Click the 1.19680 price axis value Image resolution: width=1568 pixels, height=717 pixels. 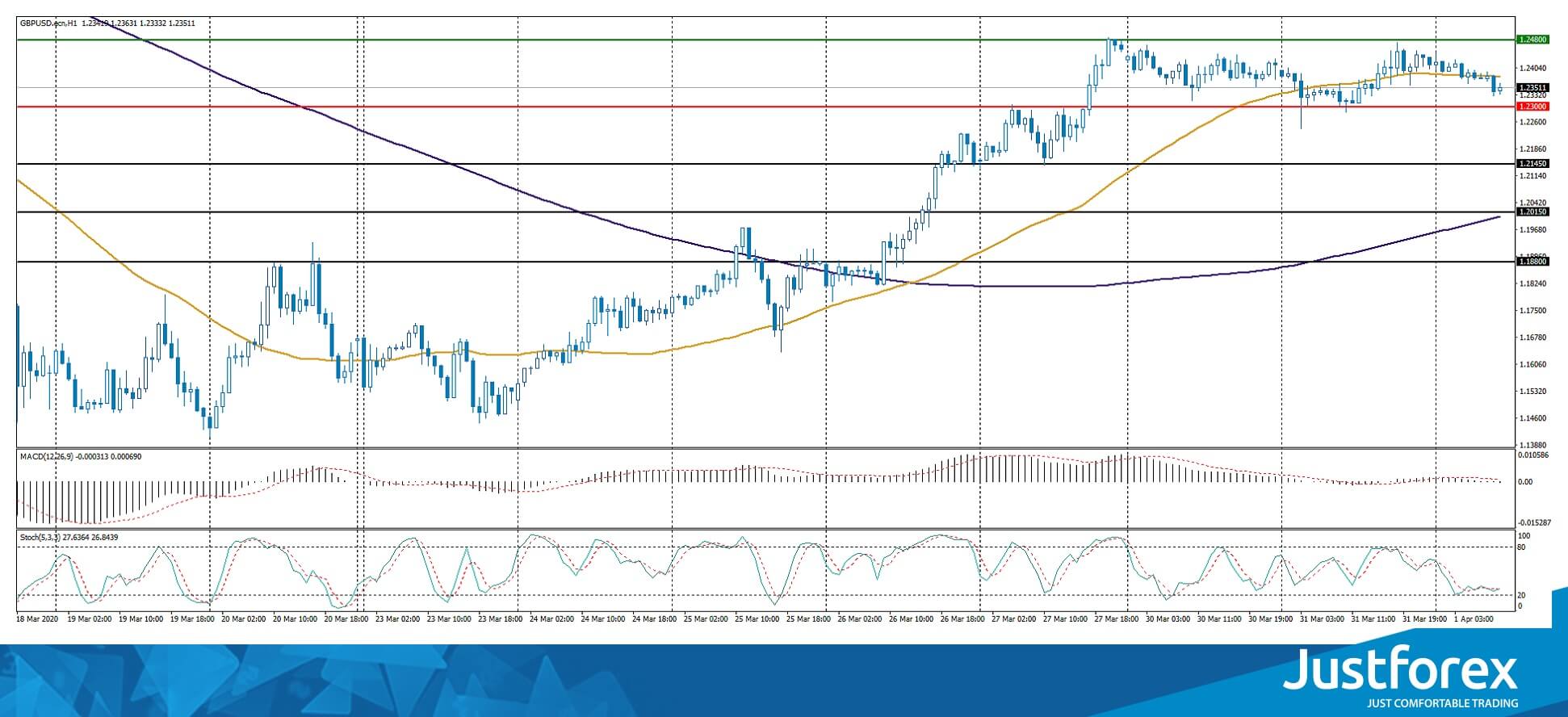point(1533,230)
